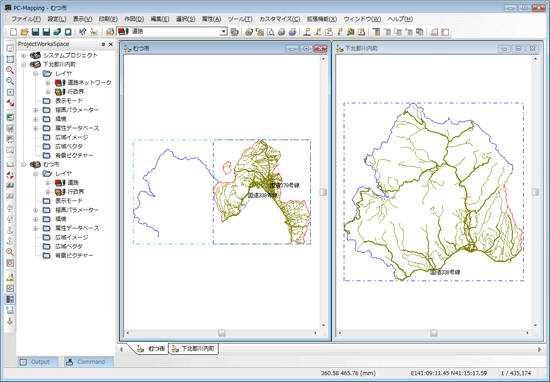Image resolution: width=550 pixels, height=382 pixels.
Task: Select 行政界 layer under 下北郡川内町
Action: click(76, 92)
